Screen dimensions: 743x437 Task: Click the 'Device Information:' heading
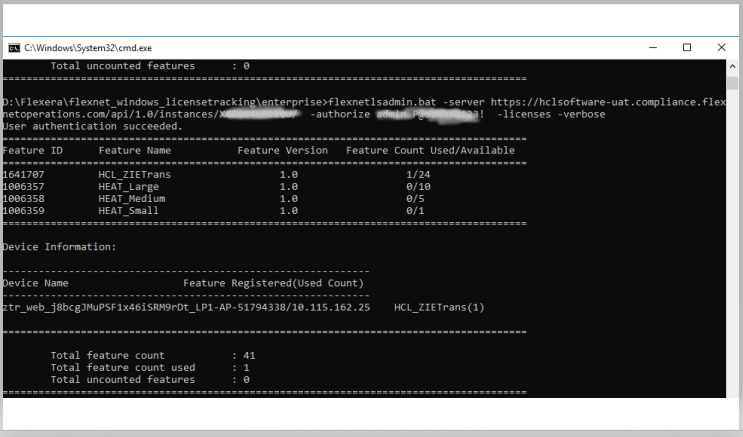(59, 247)
